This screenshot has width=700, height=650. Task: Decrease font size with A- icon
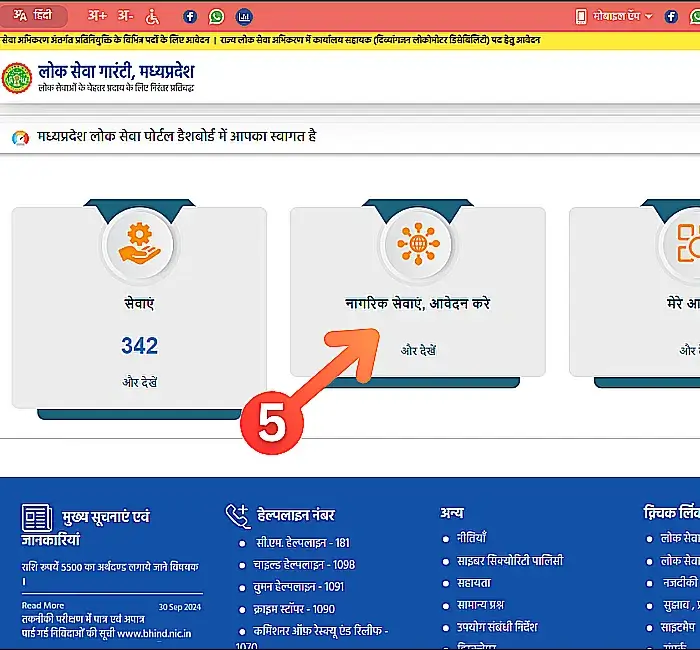point(125,16)
